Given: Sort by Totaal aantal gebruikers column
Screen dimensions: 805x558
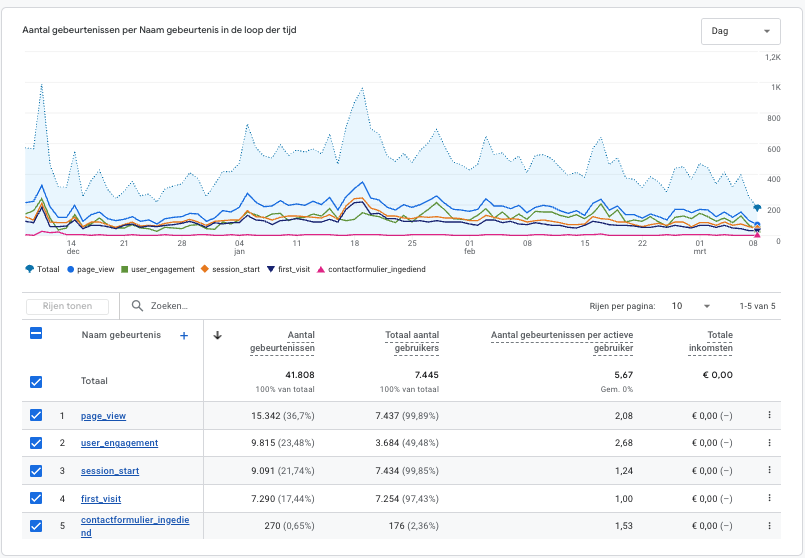Looking at the screenshot, I should click(411, 341).
